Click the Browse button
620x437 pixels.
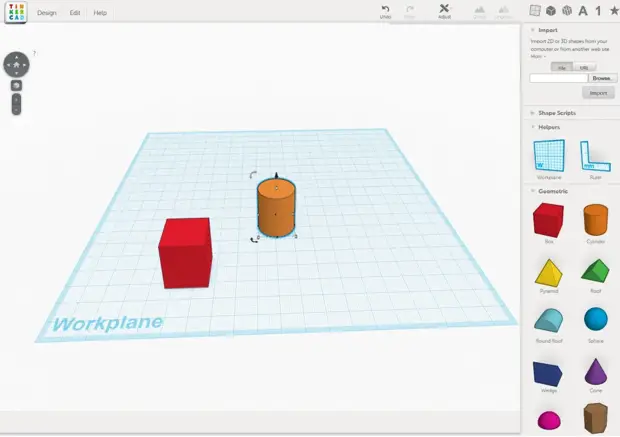602,78
